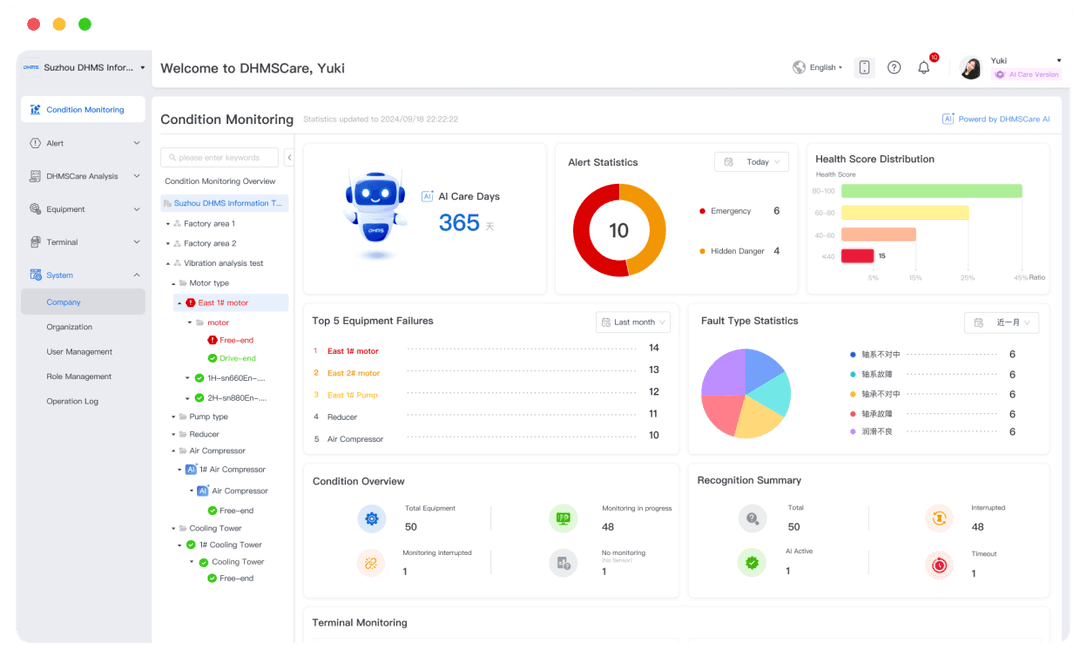Click the globe language icon
The width and height of the screenshot is (1080, 658).
click(799, 67)
